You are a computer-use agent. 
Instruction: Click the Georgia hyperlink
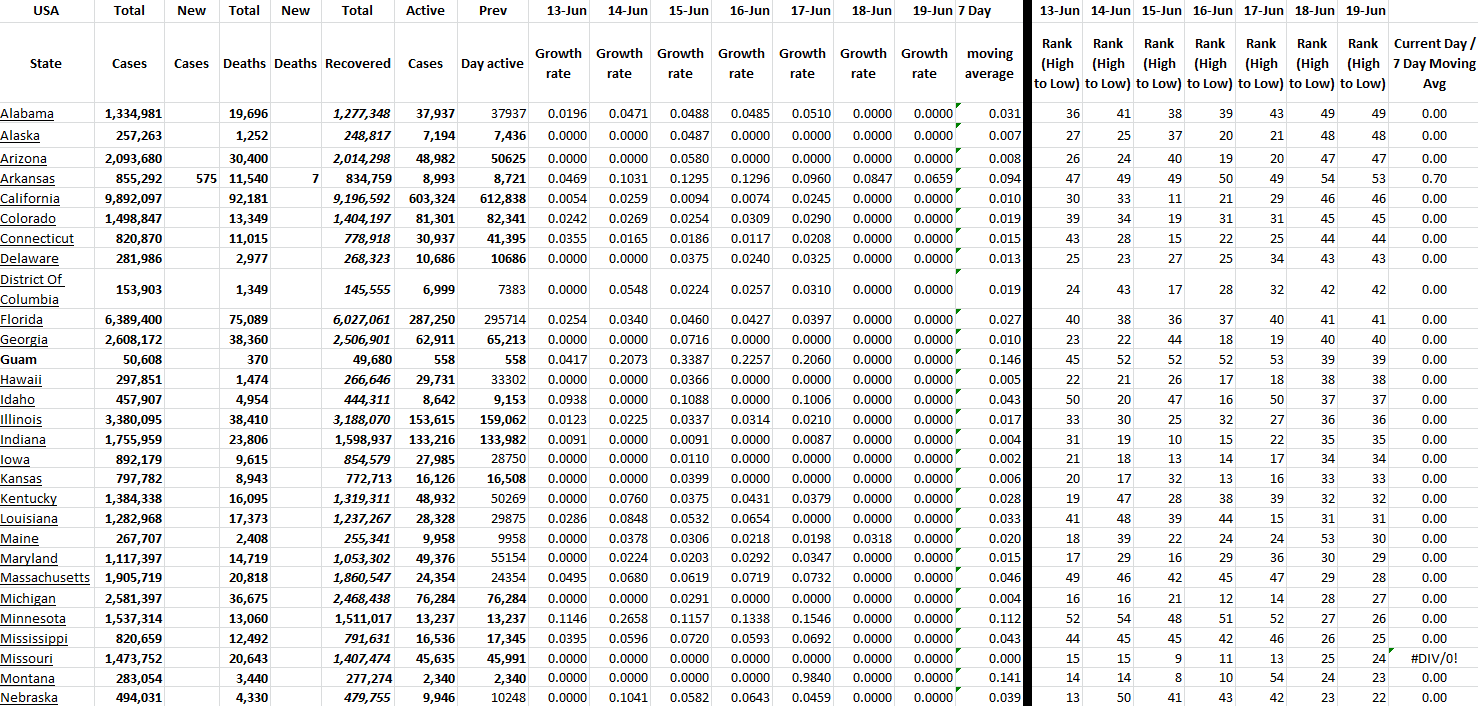point(24,340)
